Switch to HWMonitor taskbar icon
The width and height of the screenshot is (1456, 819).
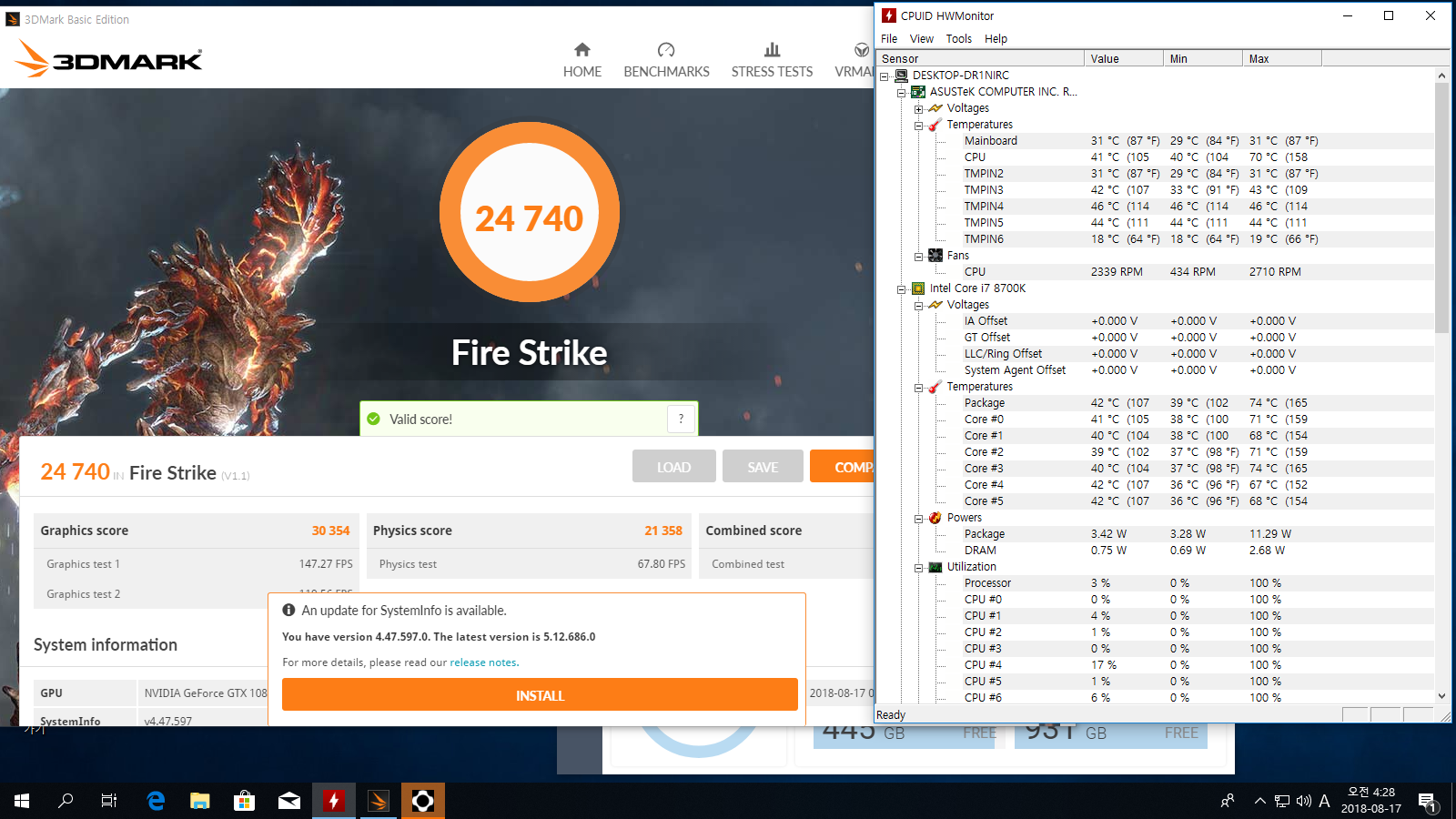tap(334, 801)
